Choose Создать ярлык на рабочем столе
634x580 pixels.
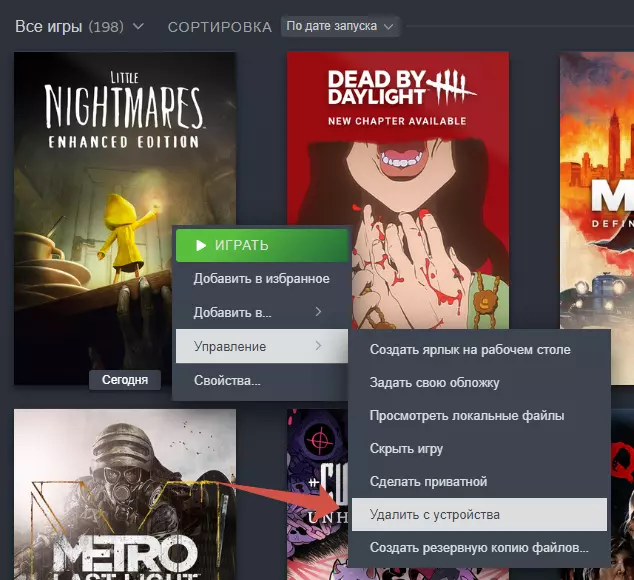pos(479,349)
